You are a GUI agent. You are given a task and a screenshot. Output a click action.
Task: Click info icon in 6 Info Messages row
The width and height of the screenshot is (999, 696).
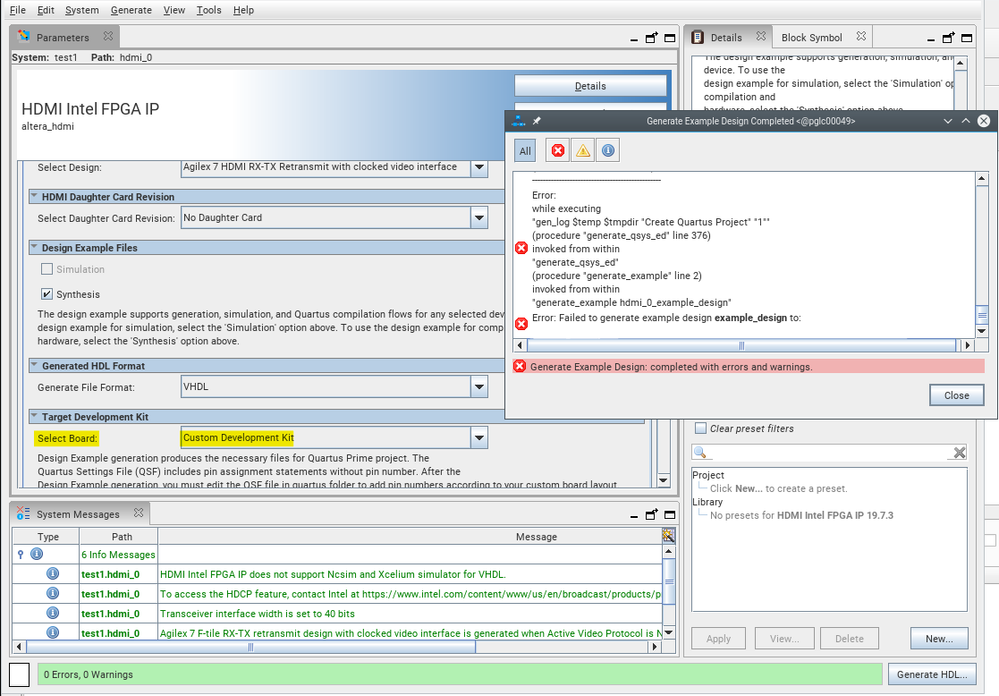coord(37,554)
